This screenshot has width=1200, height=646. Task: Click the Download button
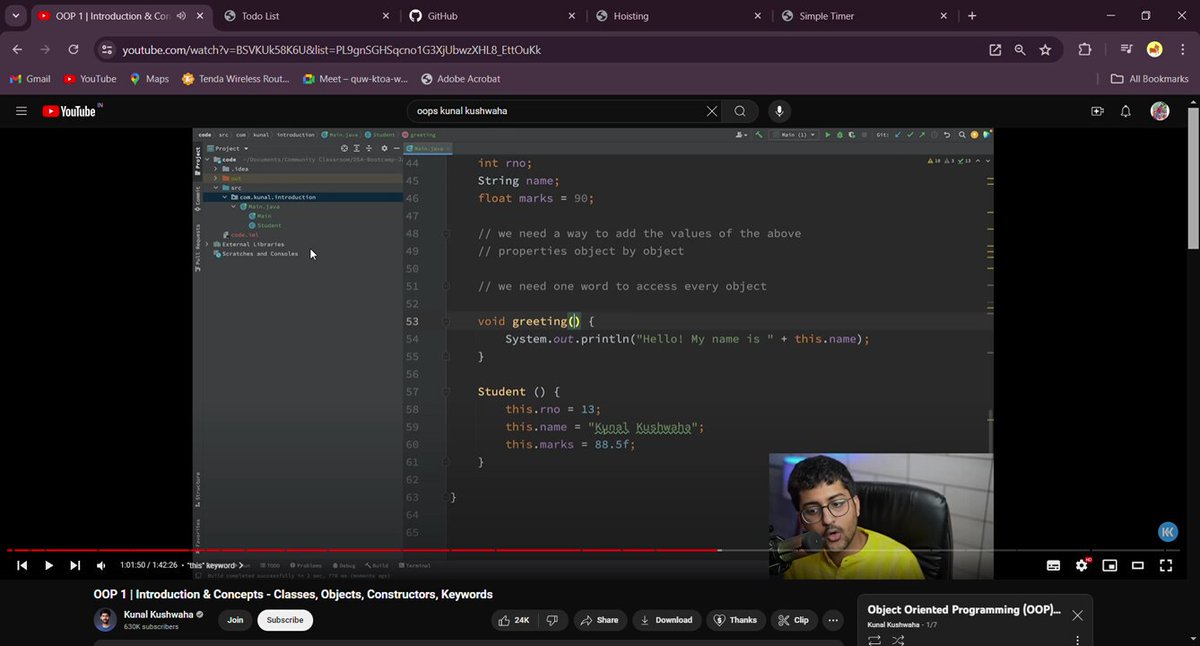point(666,620)
